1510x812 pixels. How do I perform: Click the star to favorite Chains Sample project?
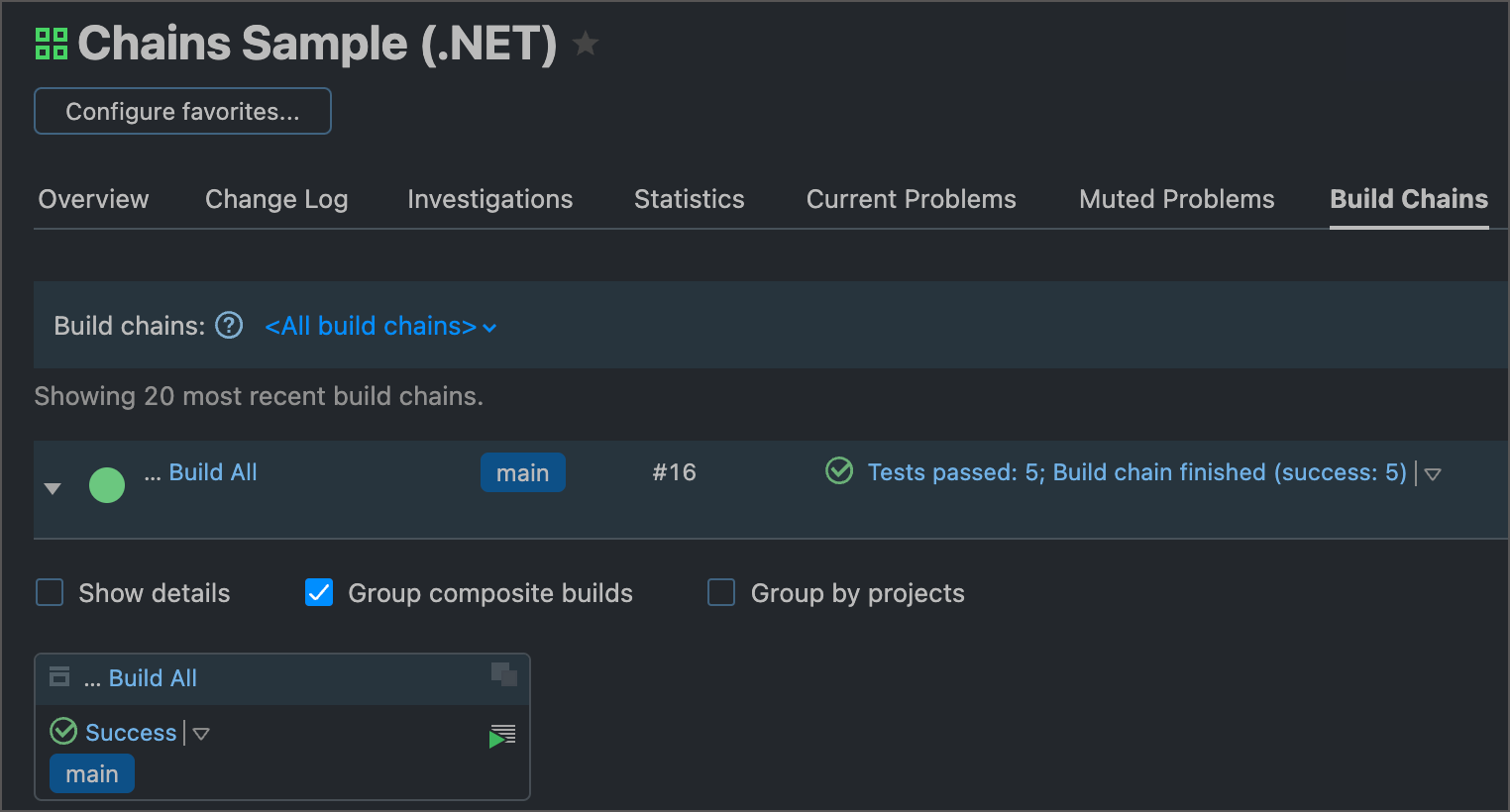coord(585,44)
